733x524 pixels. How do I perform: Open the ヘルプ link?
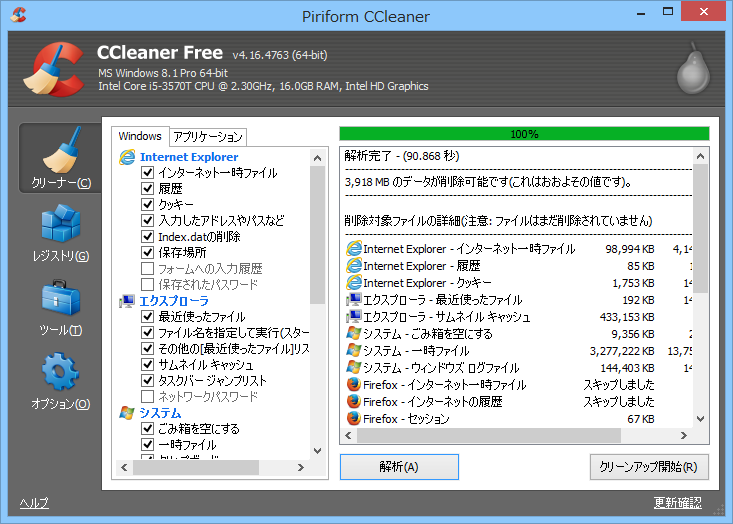click(34, 503)
